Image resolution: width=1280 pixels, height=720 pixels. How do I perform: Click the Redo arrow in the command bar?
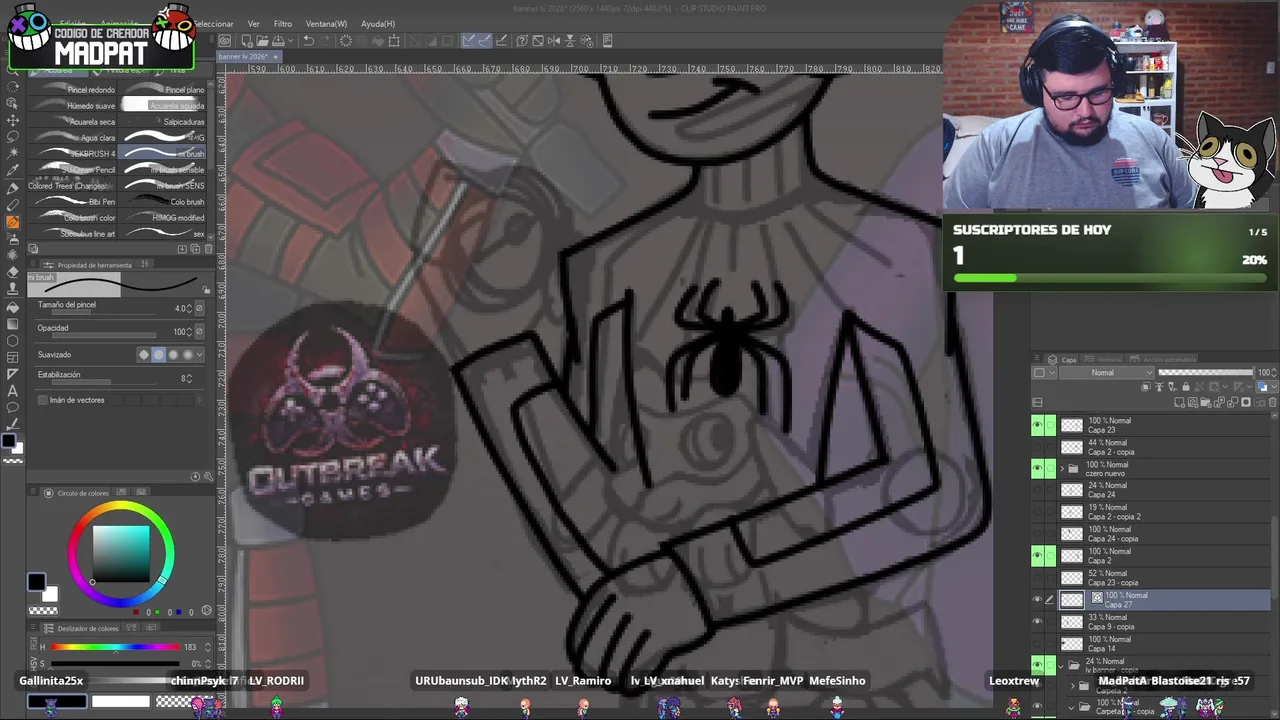click(x=325, y=41)
